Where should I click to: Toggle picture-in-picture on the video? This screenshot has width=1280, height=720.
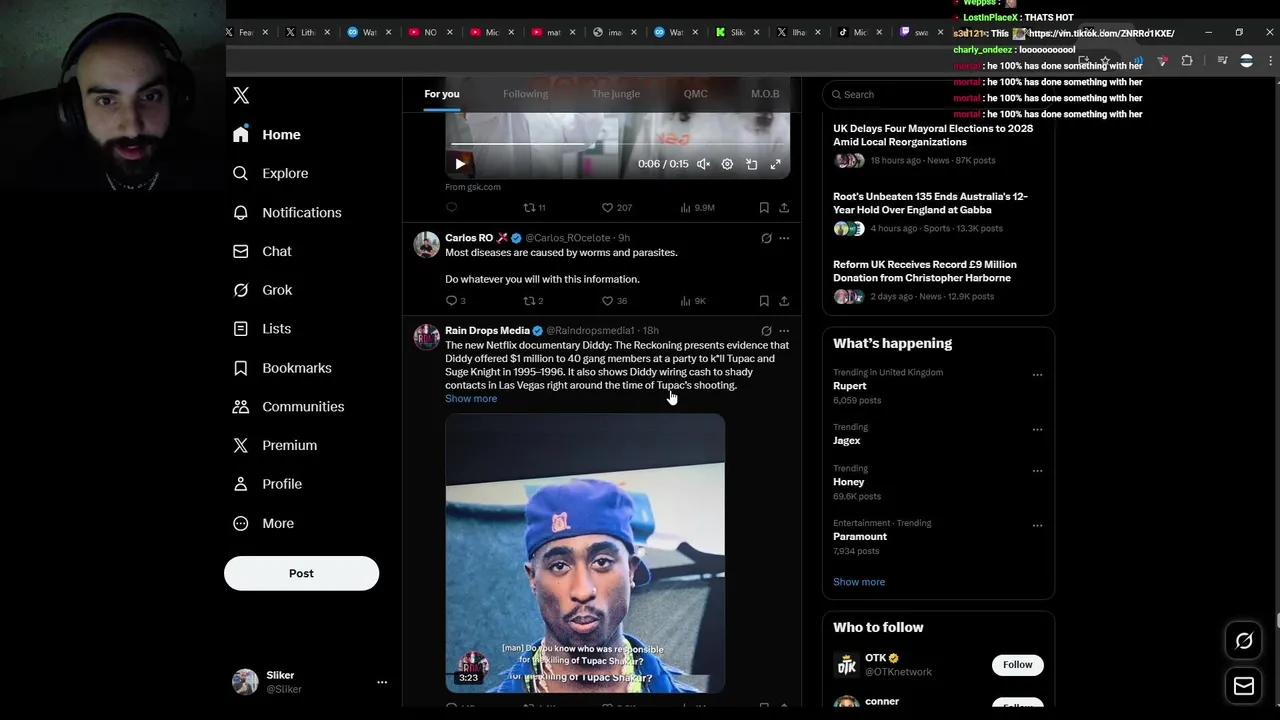coord(751,164)
